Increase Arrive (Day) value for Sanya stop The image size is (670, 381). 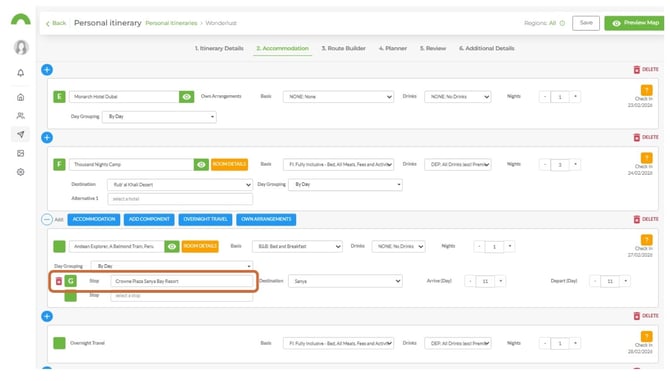coord(500,281)
